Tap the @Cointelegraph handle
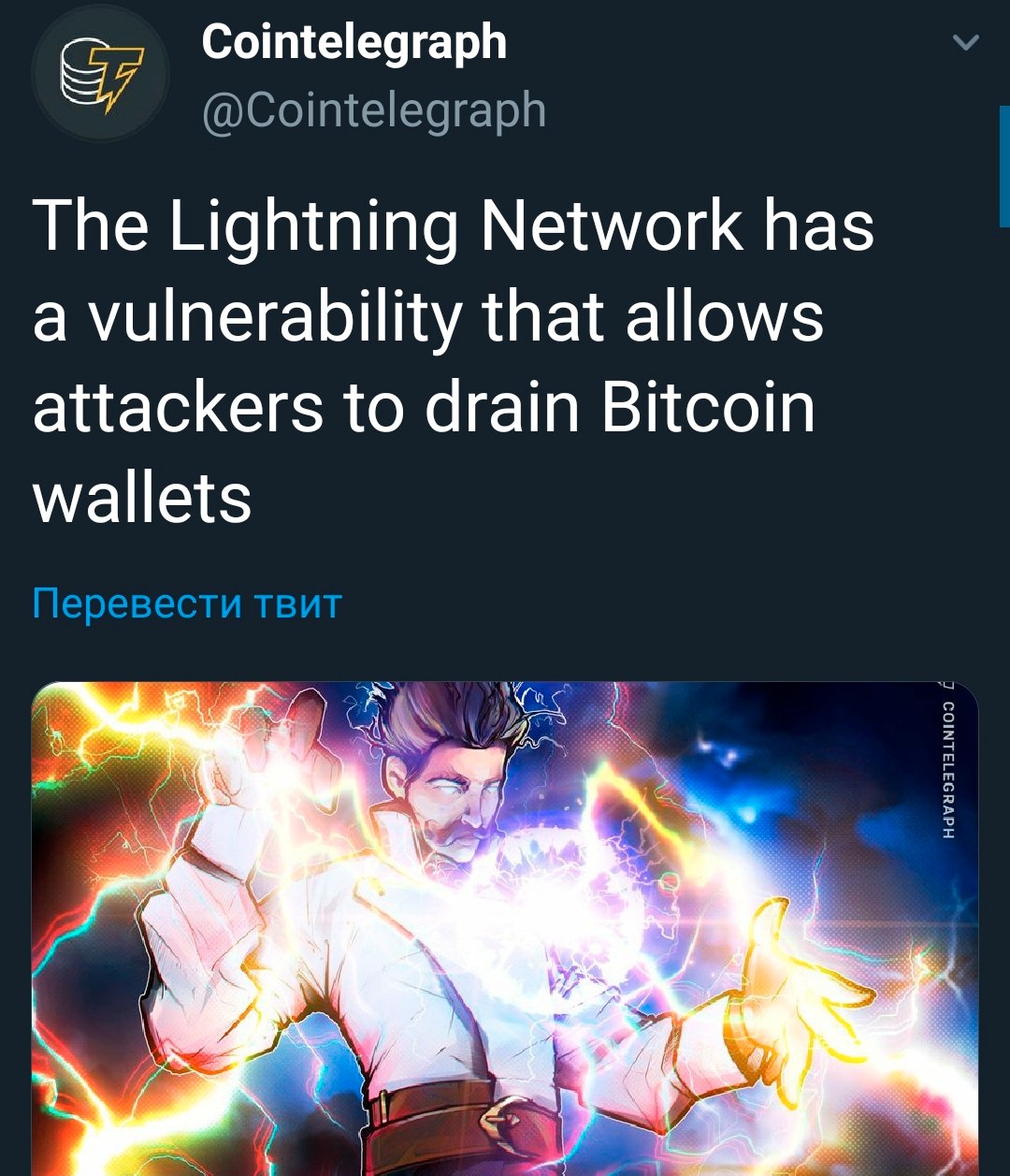The height and width of the screenshot is (1176, 1010). pyautogui.click(x=374, y=111)
